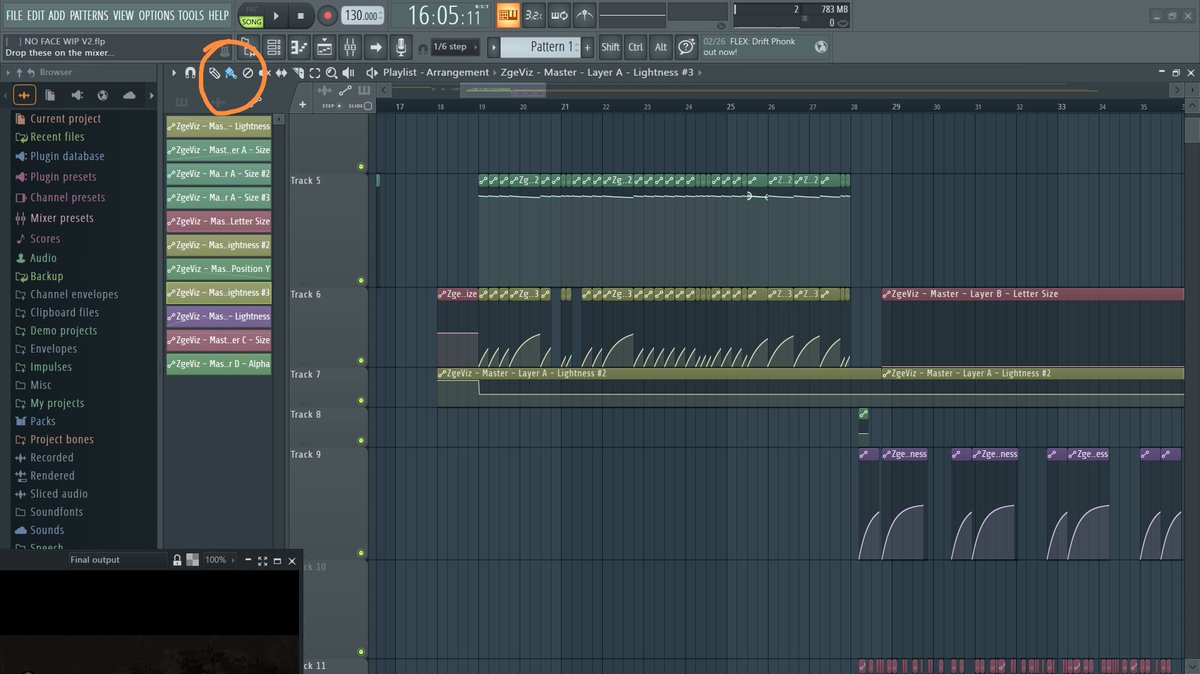Toggle the Ctrl modifier button

point(635,47)
